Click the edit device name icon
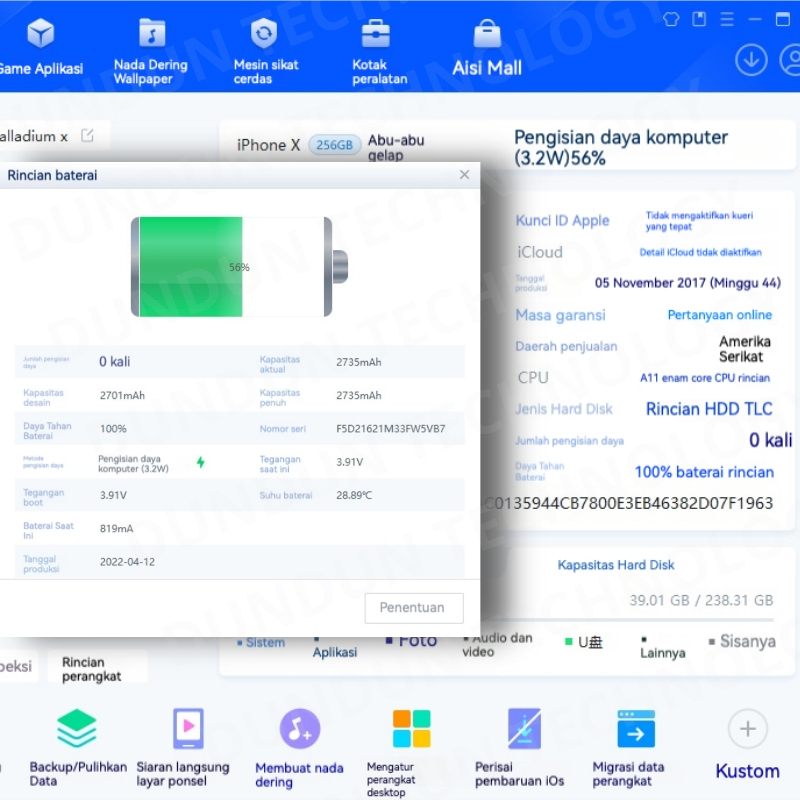The height and width of the screenshot is (800, 800). pos(88,136)
